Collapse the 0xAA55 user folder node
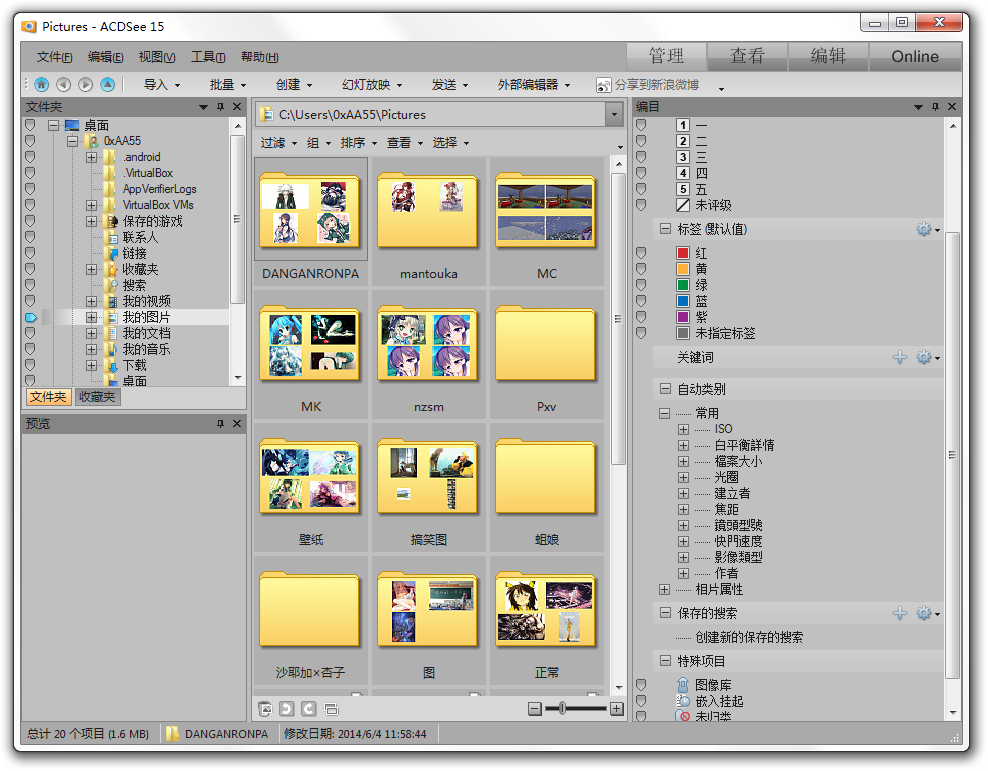 coord(72,141)
